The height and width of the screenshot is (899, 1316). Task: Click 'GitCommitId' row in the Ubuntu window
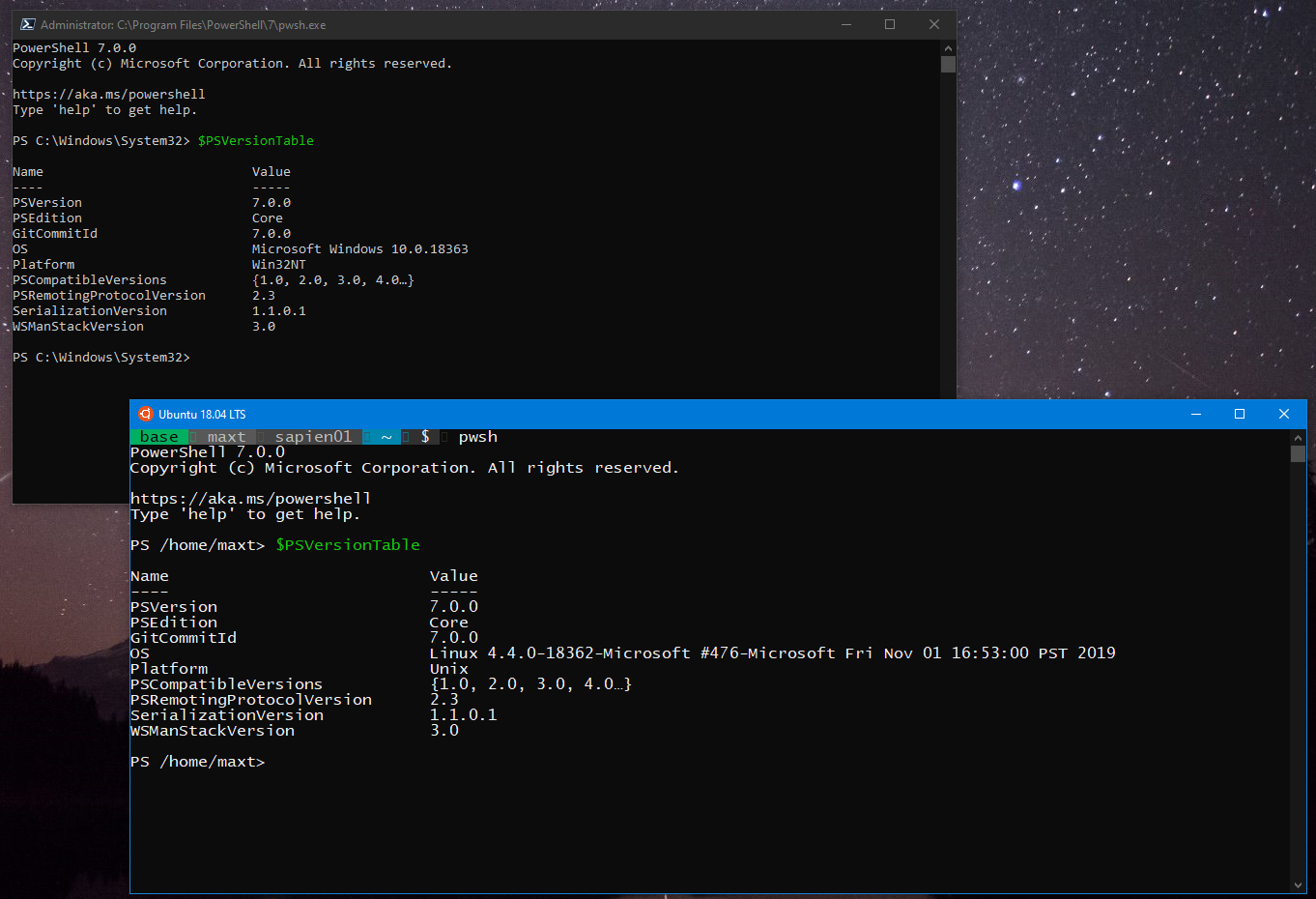point(304,638)
